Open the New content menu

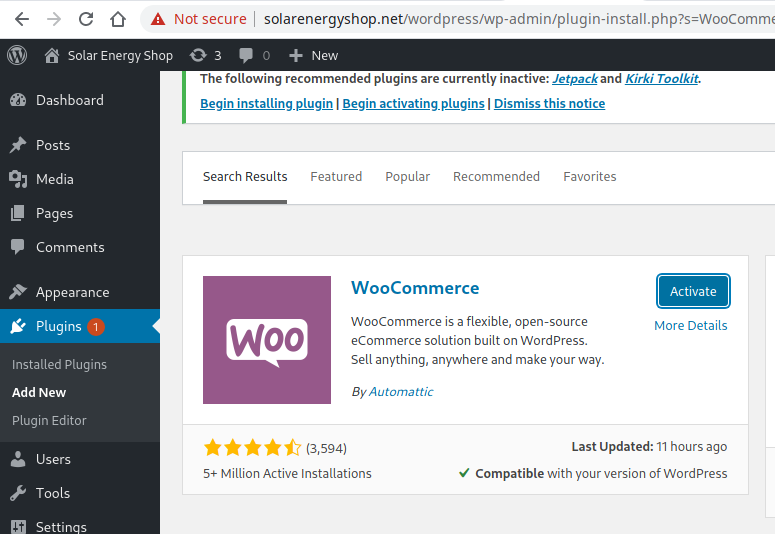click(x=313, y=55)
